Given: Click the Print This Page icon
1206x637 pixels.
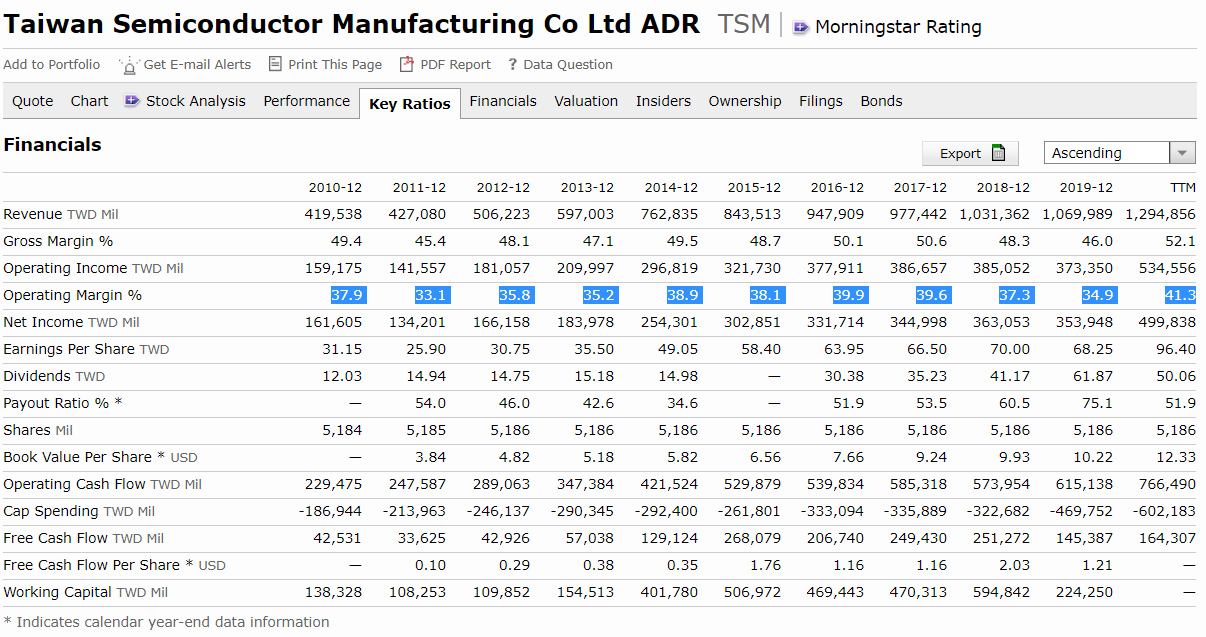Looking at the screenshot, I should [x=275, y=64].
